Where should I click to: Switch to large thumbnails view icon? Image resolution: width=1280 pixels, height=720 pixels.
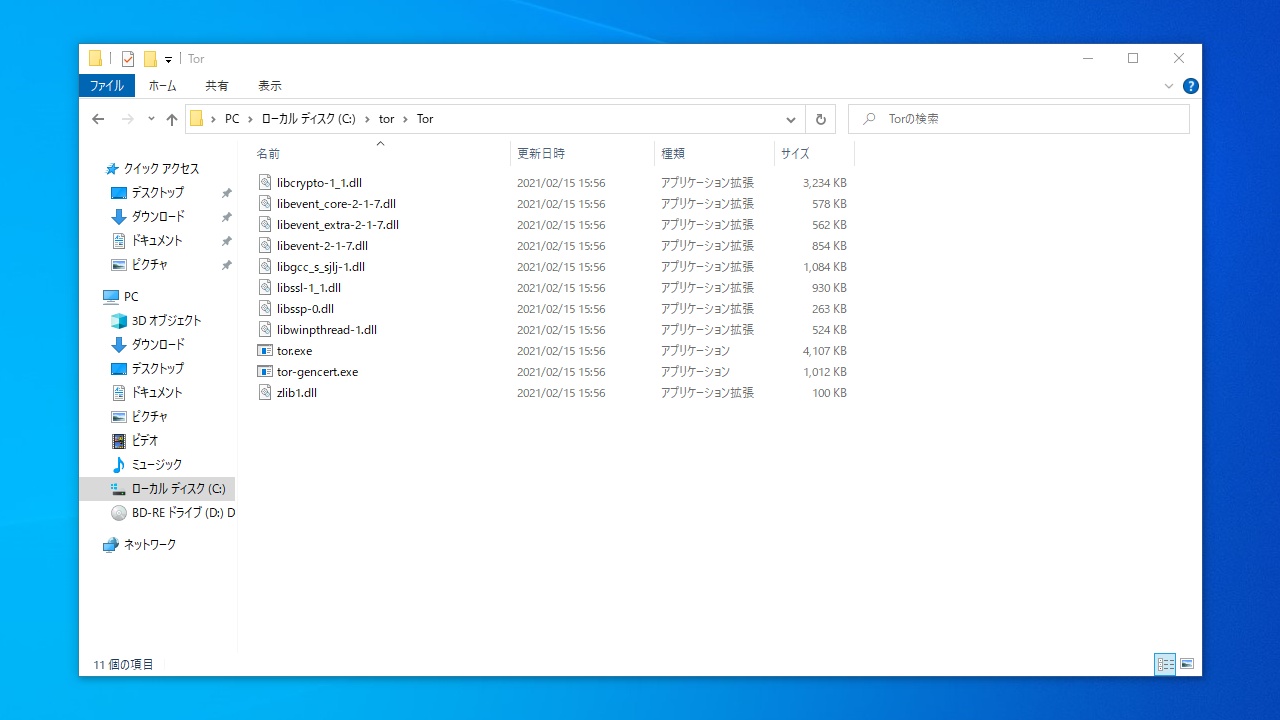pos(1187,664)
